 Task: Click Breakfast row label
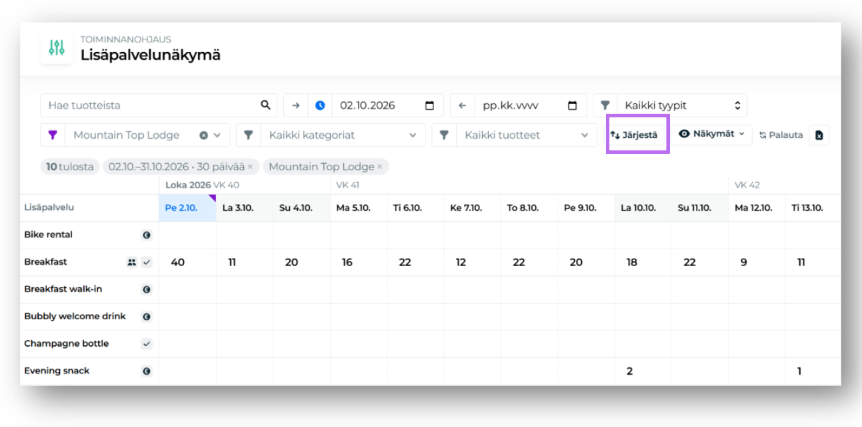(46, 262)
